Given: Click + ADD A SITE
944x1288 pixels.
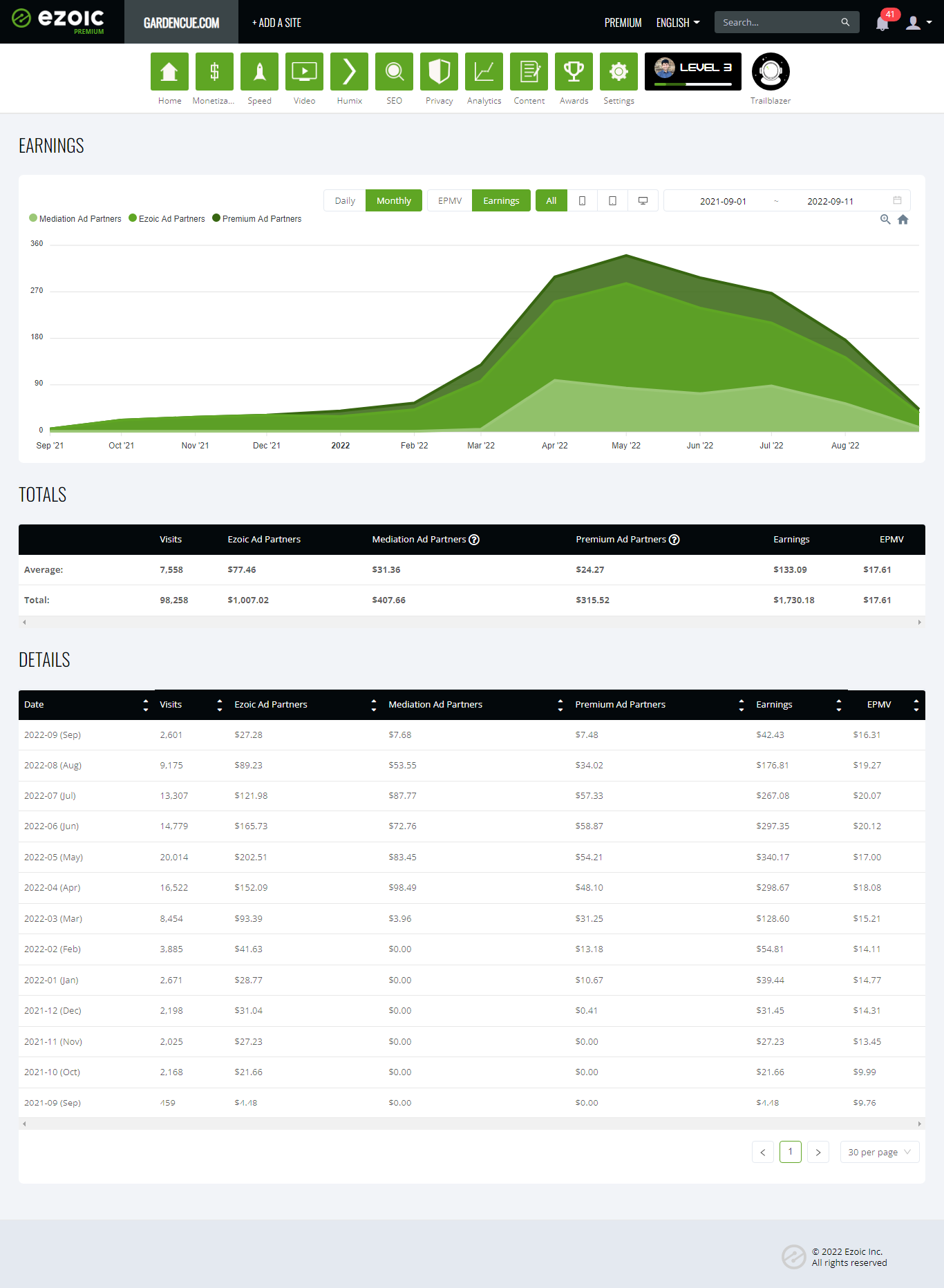Looking at the screenshot, I should (276, 23).
